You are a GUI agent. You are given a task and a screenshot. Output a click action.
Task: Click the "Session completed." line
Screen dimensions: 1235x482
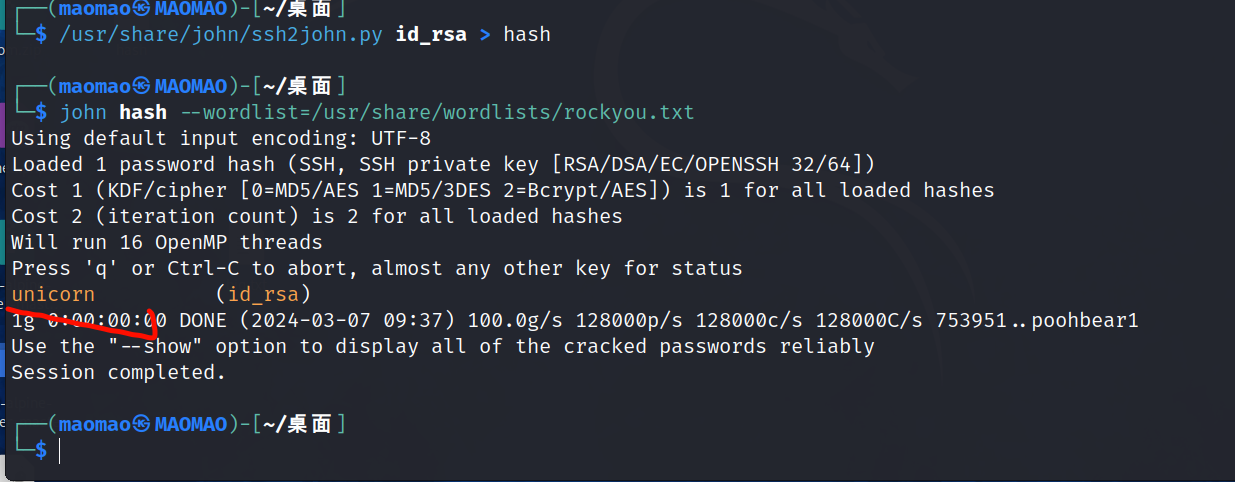[119, 373]
